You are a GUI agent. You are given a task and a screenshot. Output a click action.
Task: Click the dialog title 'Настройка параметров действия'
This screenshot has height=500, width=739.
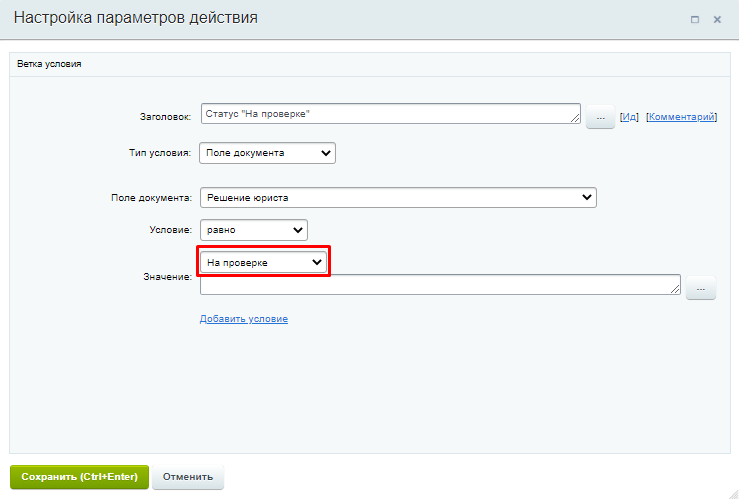[136, 18]
